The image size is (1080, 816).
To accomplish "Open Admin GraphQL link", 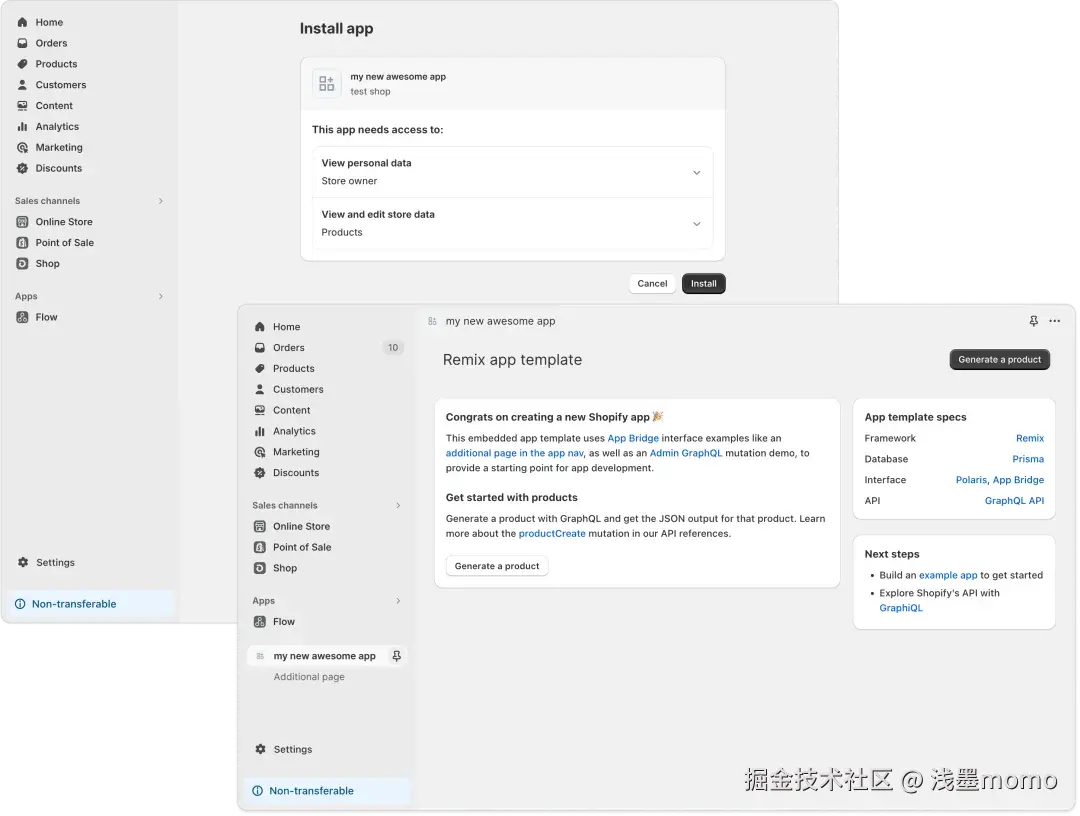I will (686, 453).
